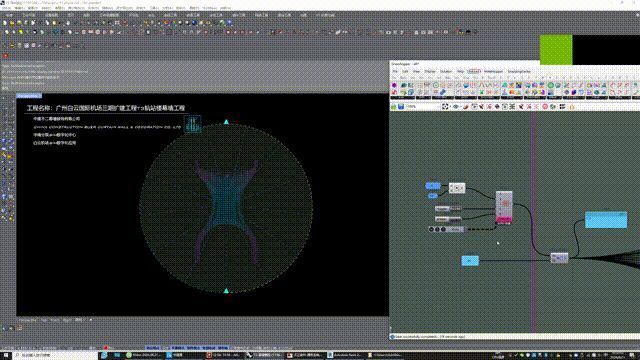The image size is (640, 360).
Task: Open the Windows Start button
Action: pos(6,356)
